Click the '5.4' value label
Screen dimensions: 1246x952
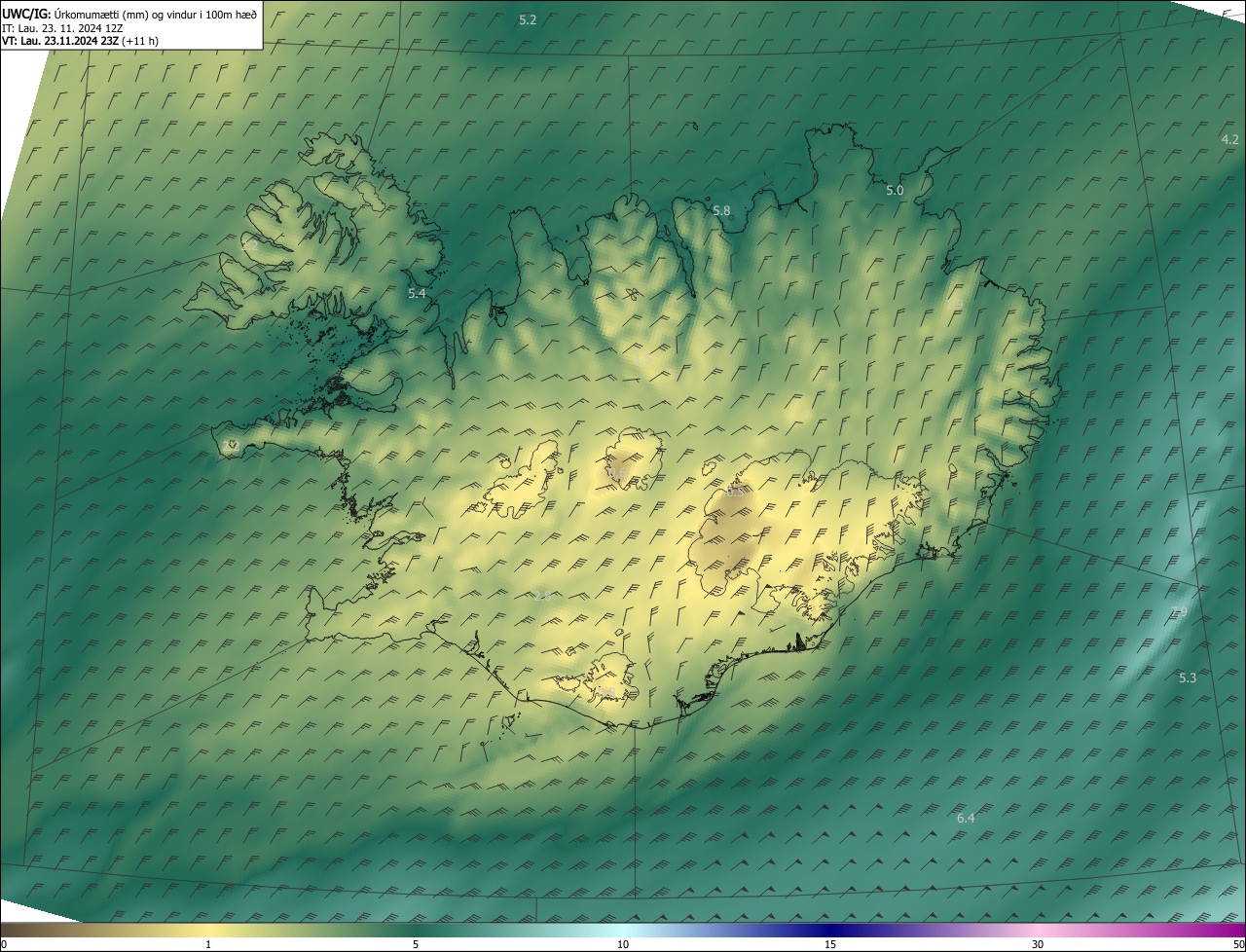point(417,293)
